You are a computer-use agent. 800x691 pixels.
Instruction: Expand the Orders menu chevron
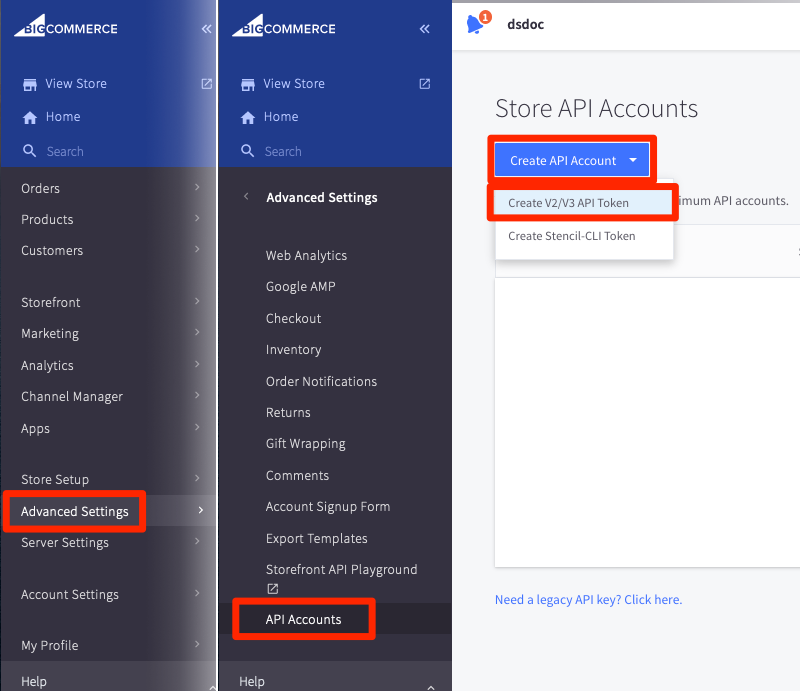point(197,187)
